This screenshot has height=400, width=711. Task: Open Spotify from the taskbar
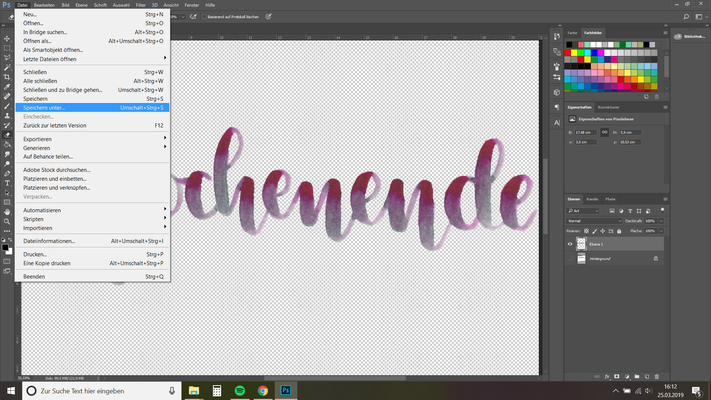(240, 390)
